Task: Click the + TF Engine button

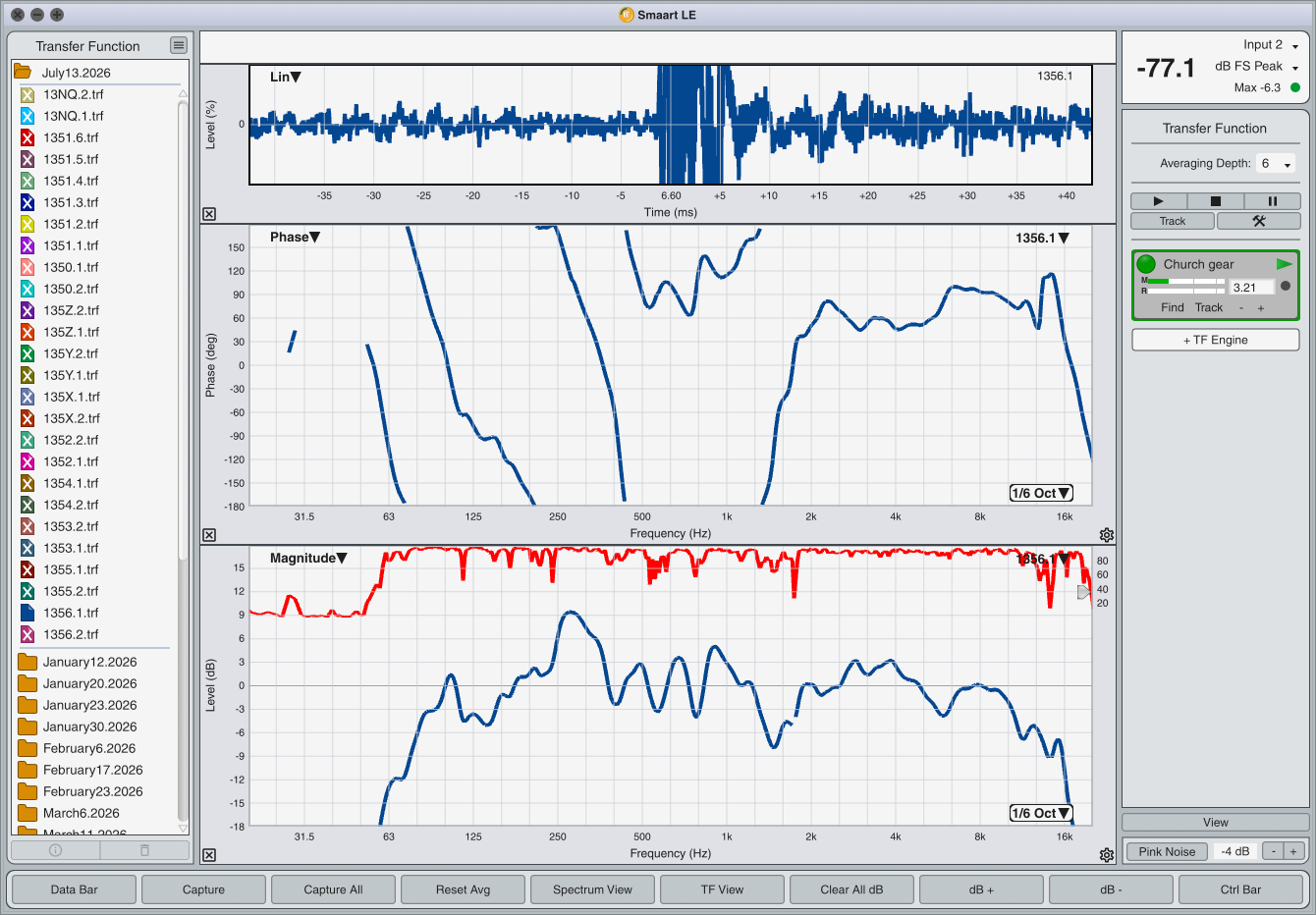Action: click(x=1216, y=340)
